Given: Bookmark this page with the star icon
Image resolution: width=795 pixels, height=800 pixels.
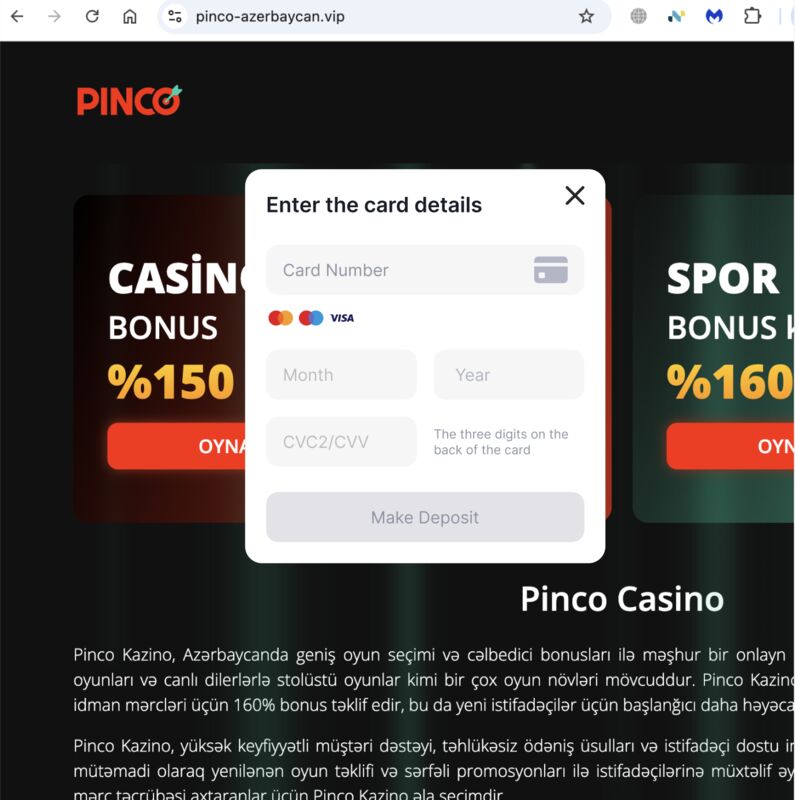Looking at the screenshot, I should point(586,16).
